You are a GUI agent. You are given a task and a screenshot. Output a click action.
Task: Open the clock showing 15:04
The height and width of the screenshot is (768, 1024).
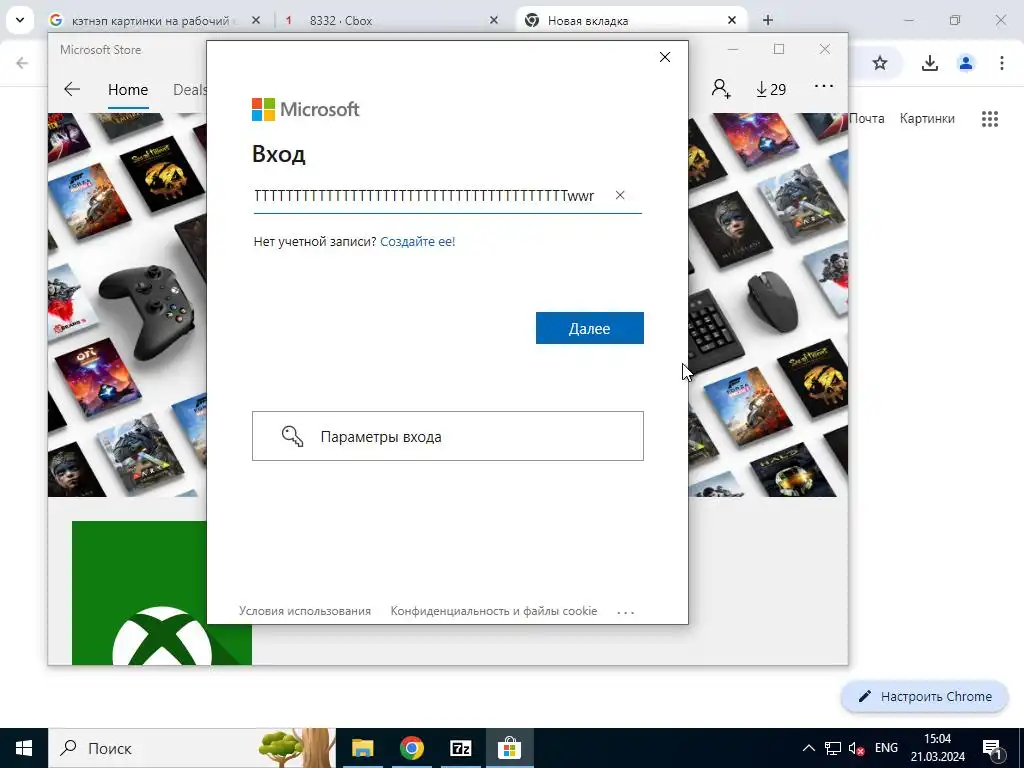938,748
